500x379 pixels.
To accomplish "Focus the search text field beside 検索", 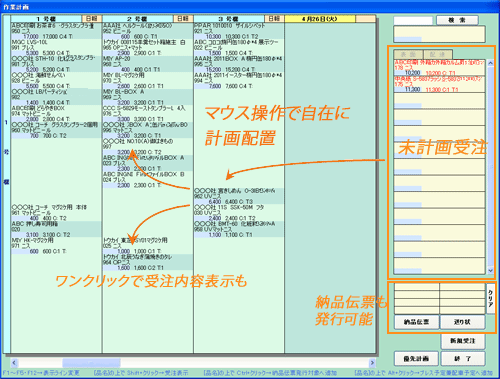I will coord(413,20).
